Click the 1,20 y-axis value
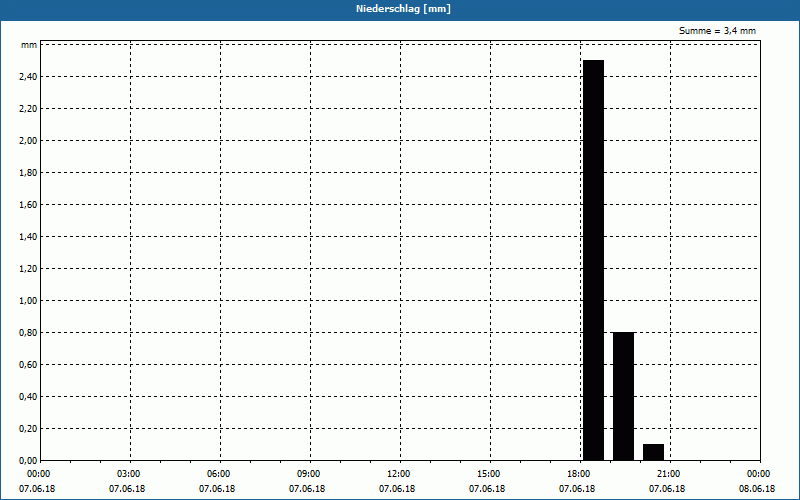 point(28,269)
